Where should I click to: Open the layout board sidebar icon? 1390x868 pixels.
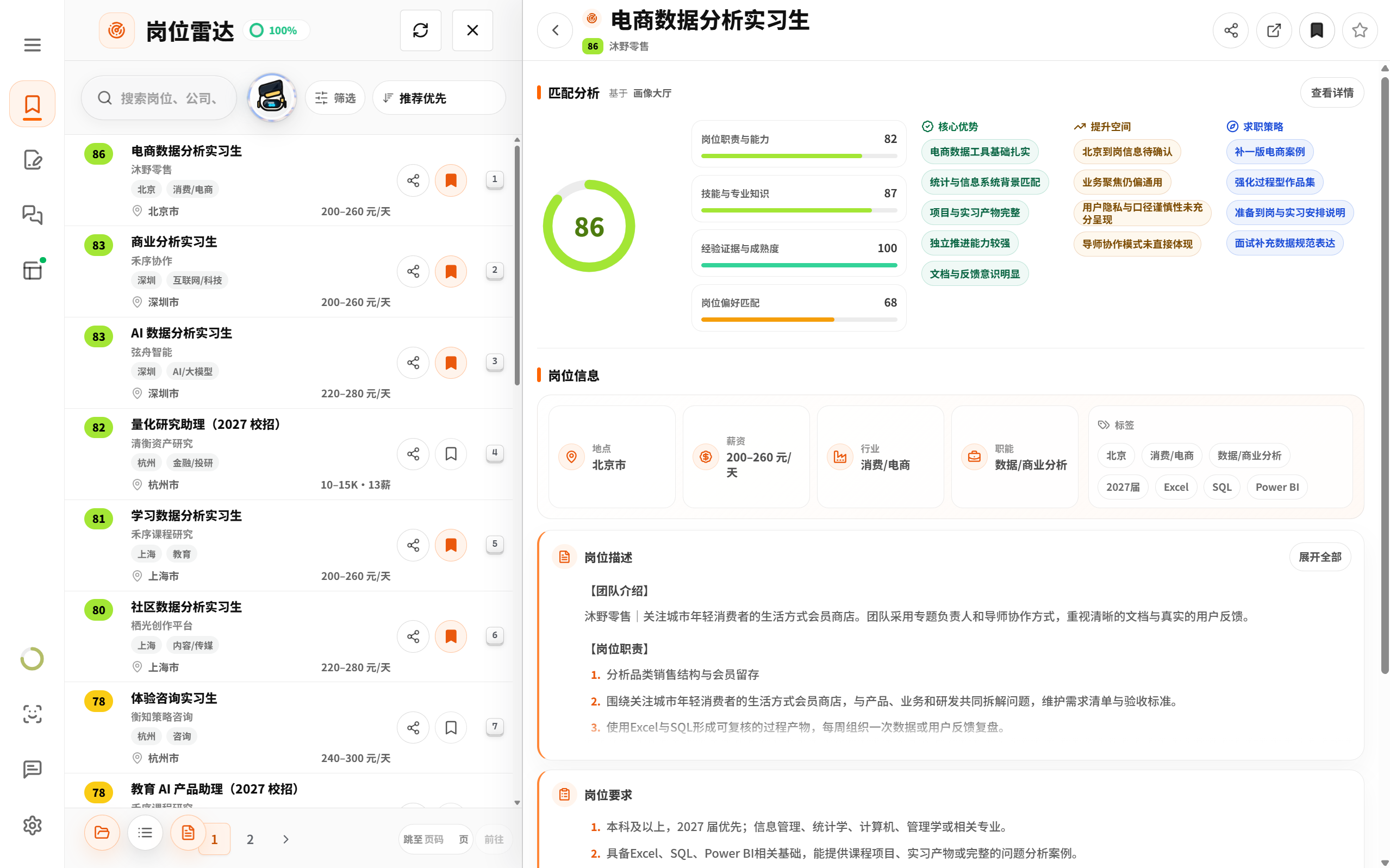pos(32,270)
